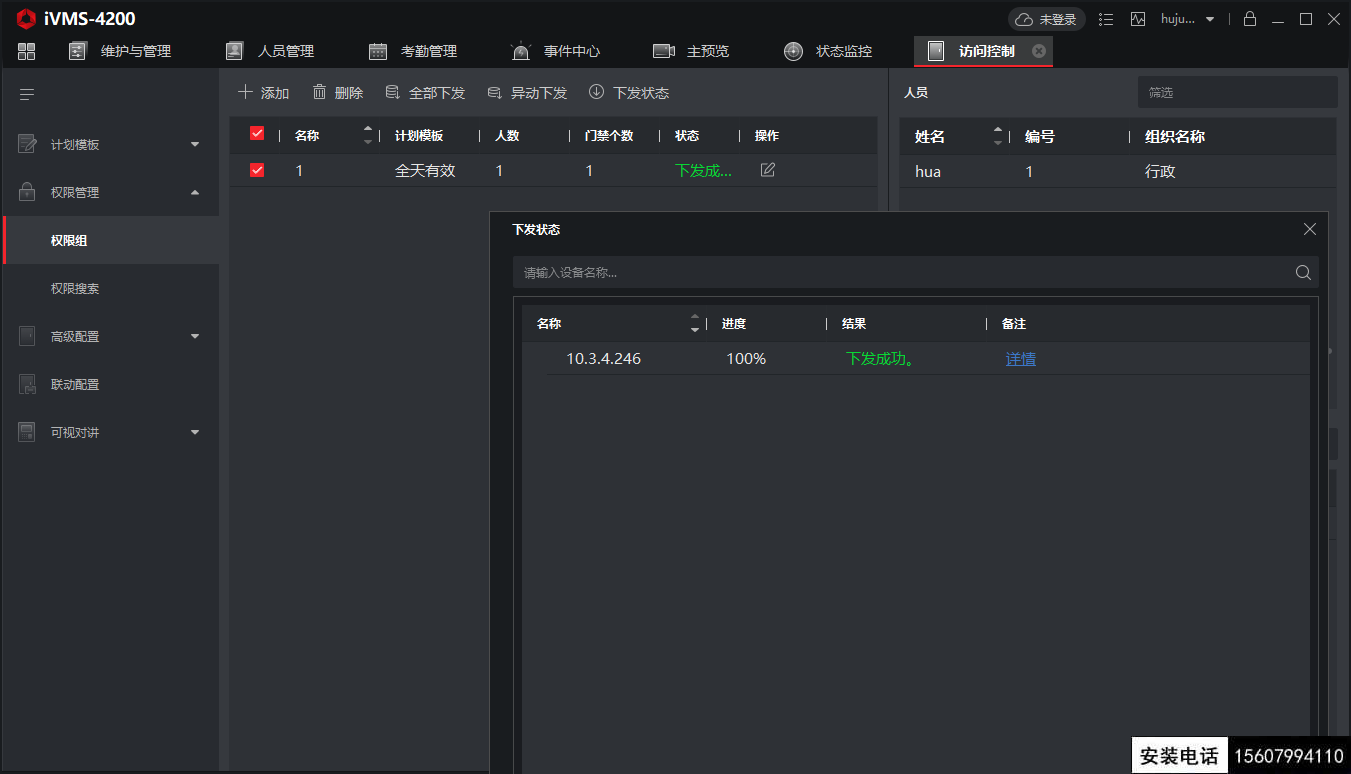Open the 主预览 tab
The height and width of the screenshot is (774, 1351).
(x=691, y=51)
